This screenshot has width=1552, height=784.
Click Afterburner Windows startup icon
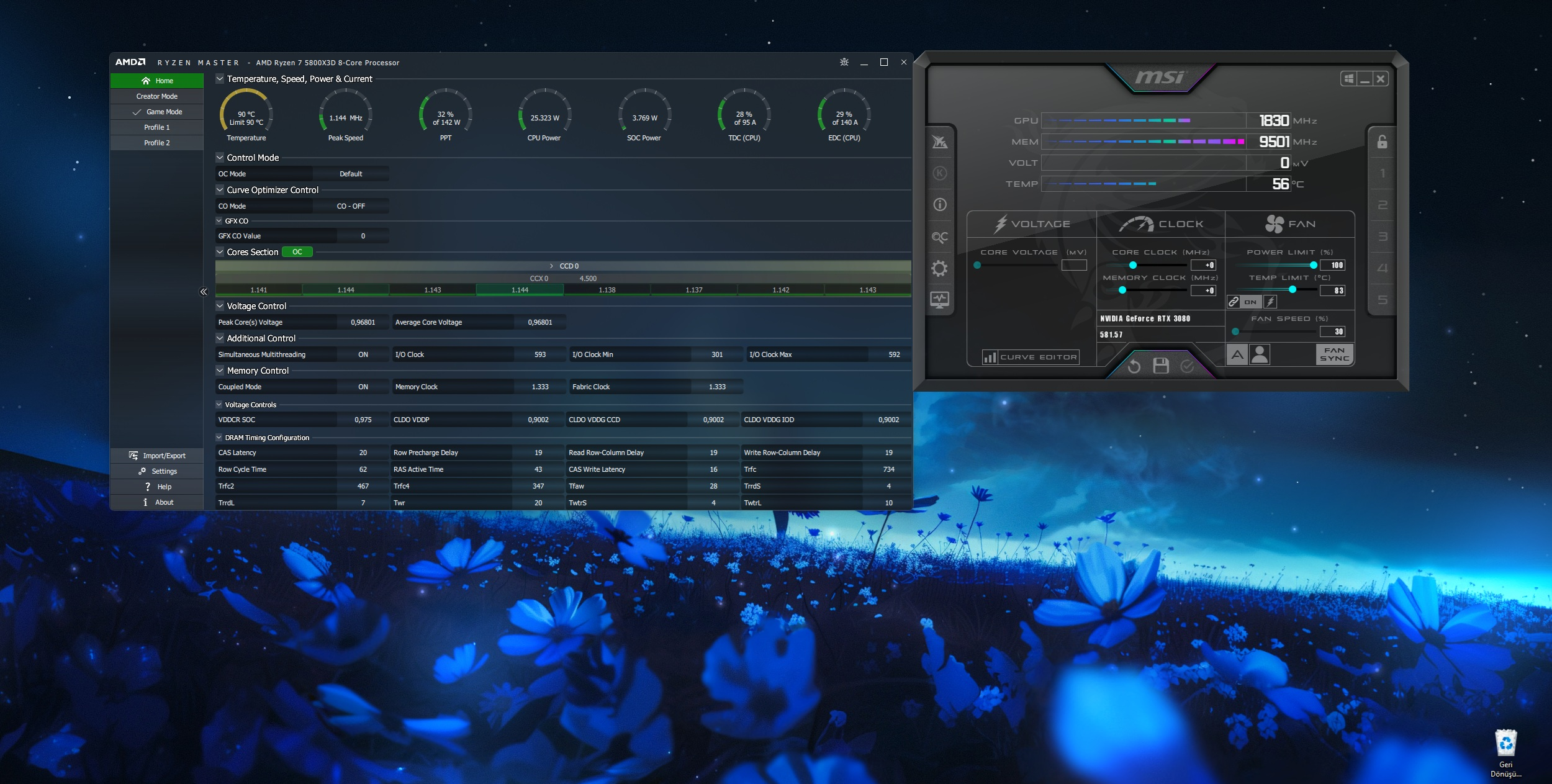pos(1348,79)
